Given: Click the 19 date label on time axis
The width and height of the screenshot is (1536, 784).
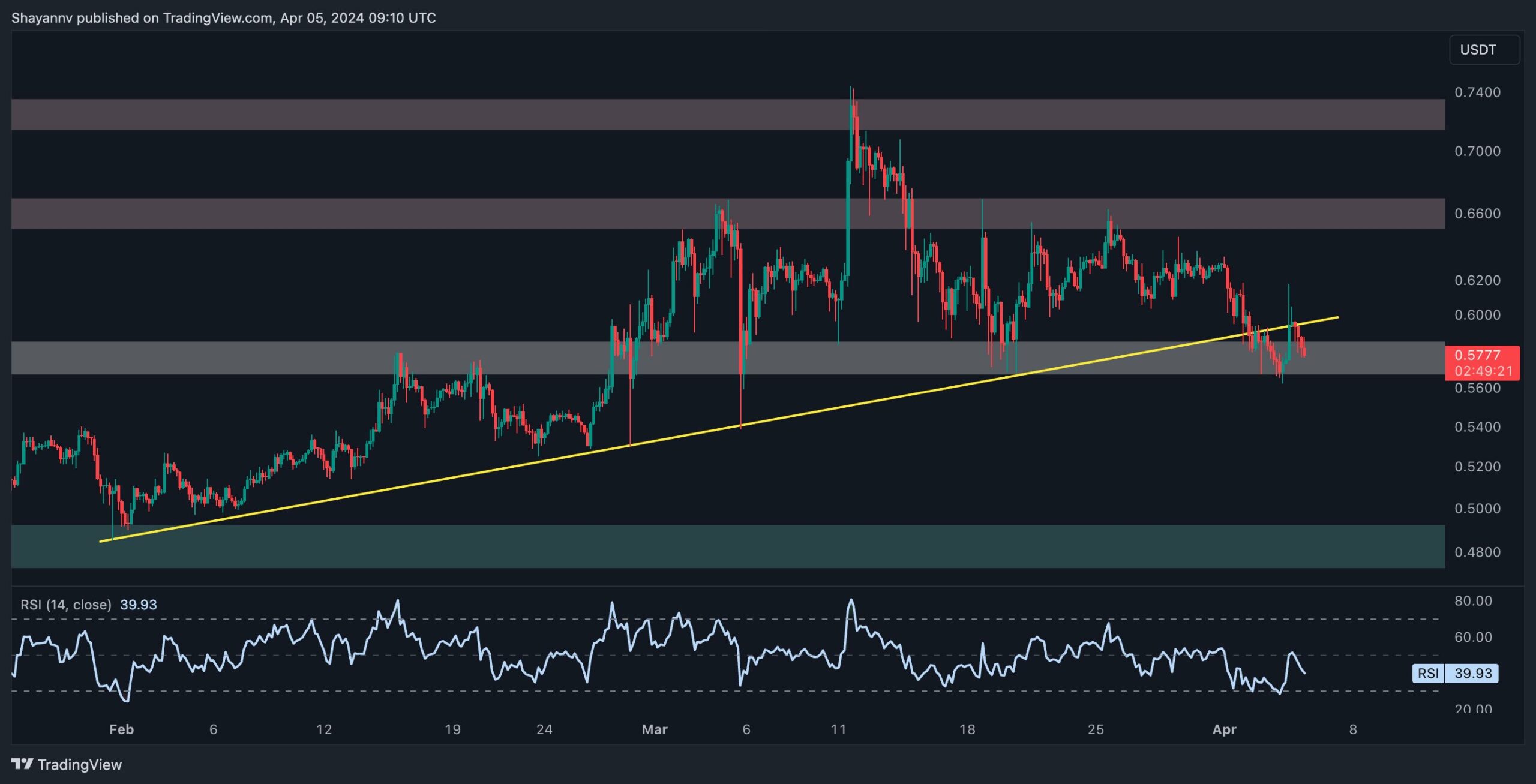Looking at the screenshot, I should click(x=452, y=729).
